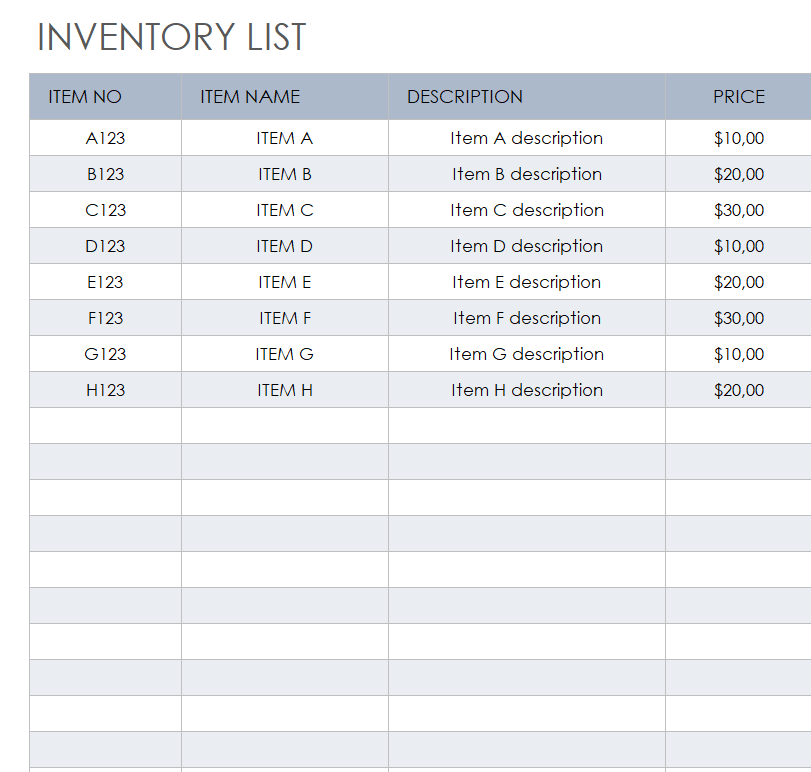Select item number D123
Screen dimensions: 811x772
coord(105,246)
